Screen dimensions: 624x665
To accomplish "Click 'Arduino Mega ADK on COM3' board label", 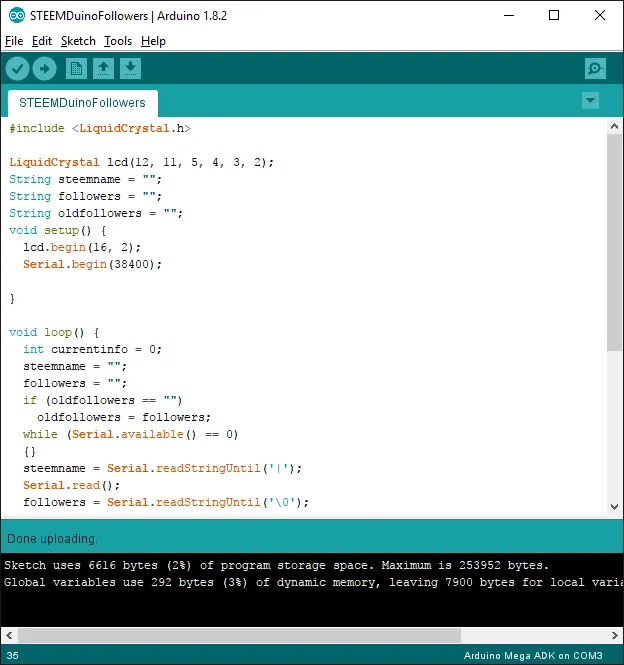I will click(x=533, y=655).
